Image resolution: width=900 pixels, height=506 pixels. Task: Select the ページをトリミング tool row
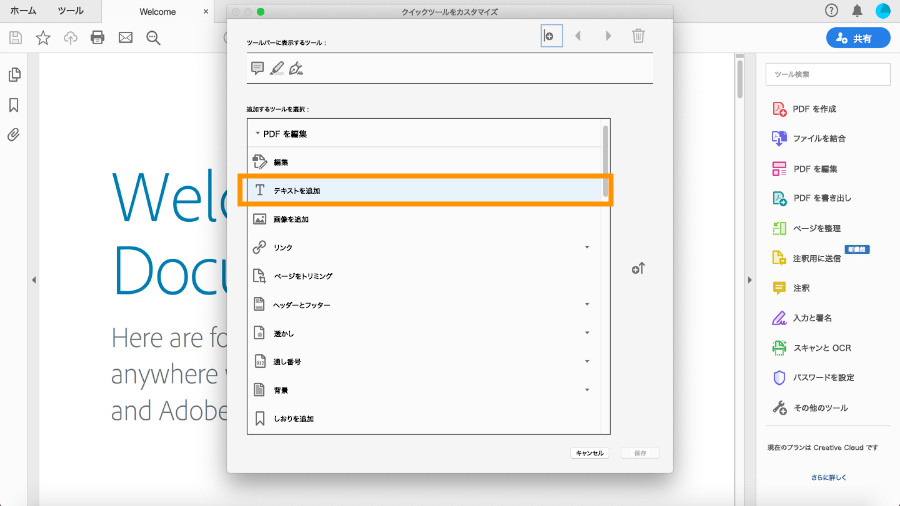[424, 276]
